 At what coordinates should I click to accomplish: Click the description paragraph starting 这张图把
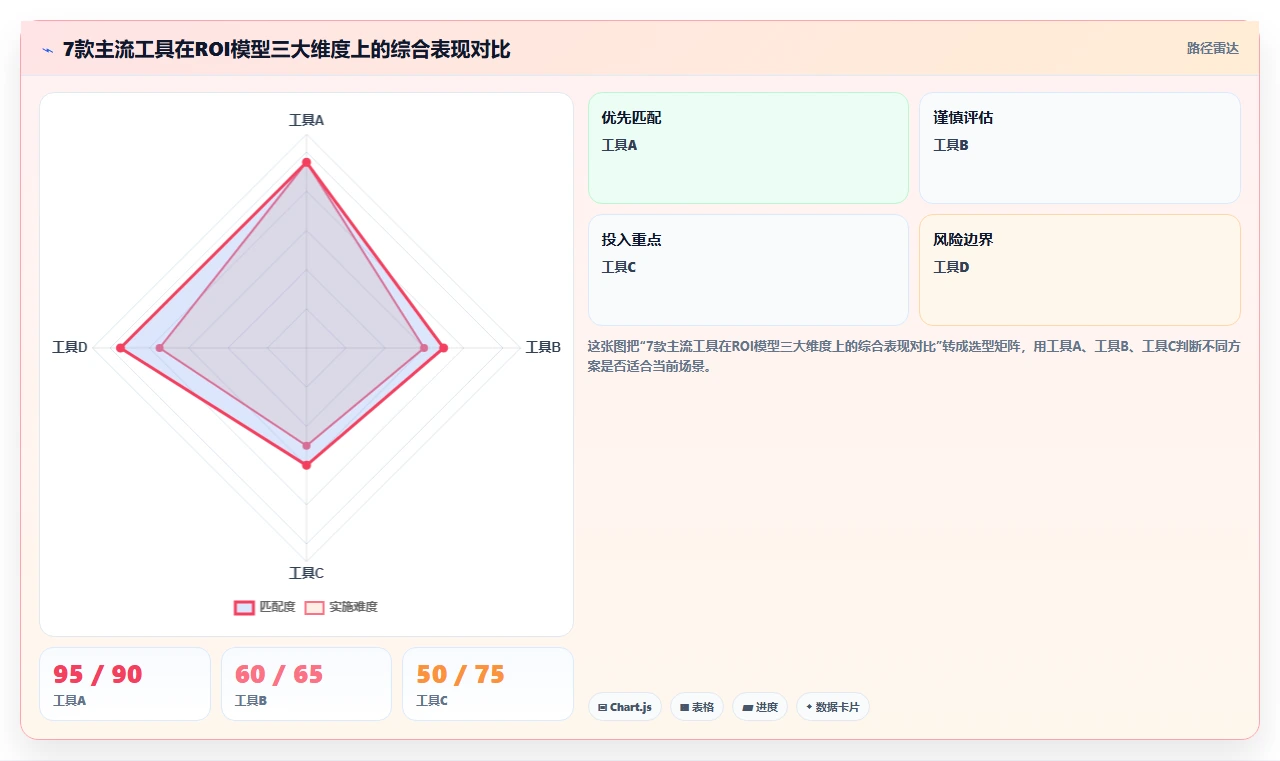click(x=914, y=356)
